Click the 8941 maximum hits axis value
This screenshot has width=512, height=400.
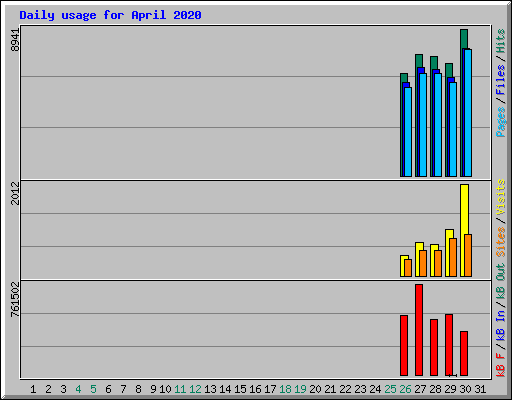[15, 40]
